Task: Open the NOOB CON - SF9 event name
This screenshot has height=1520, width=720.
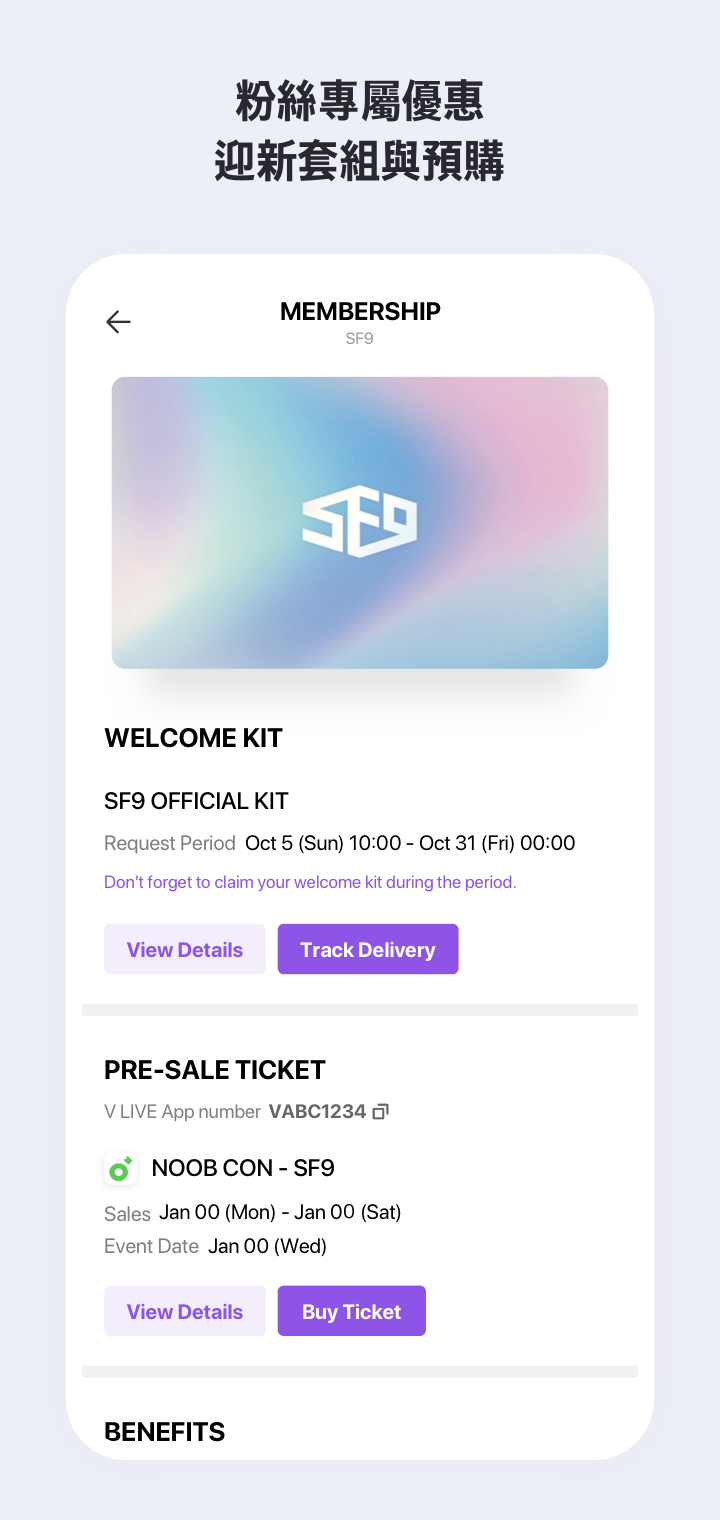Action: [x=243, y=1168]
